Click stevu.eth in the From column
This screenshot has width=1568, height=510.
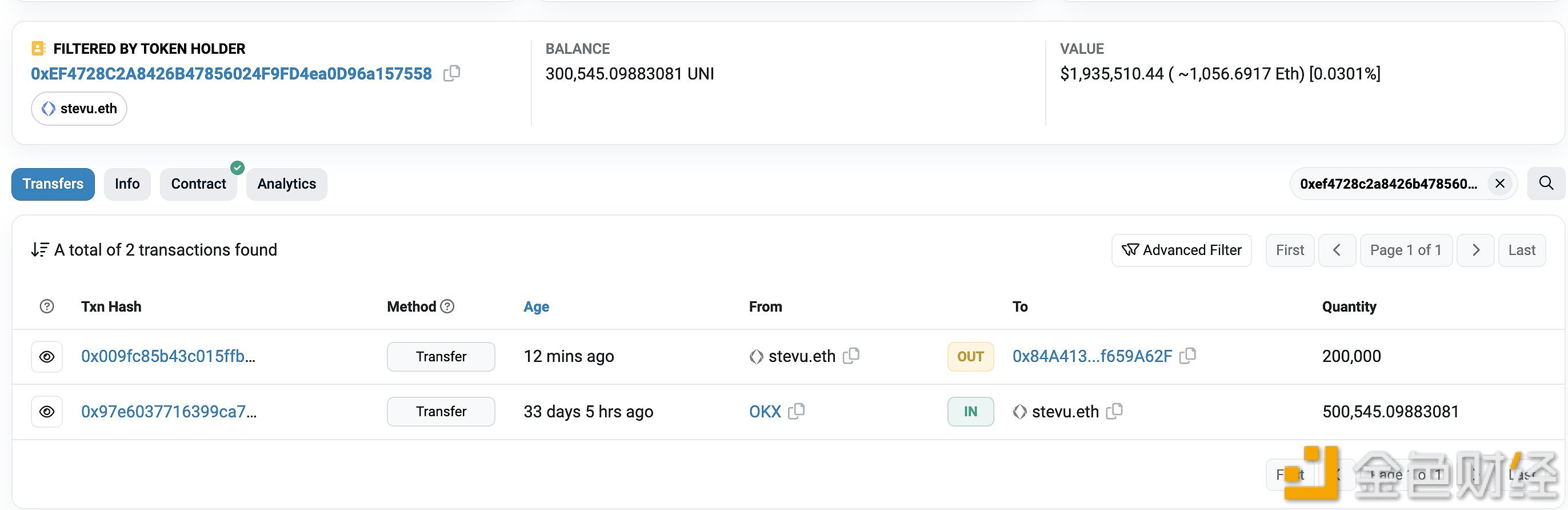pos(802,356)
